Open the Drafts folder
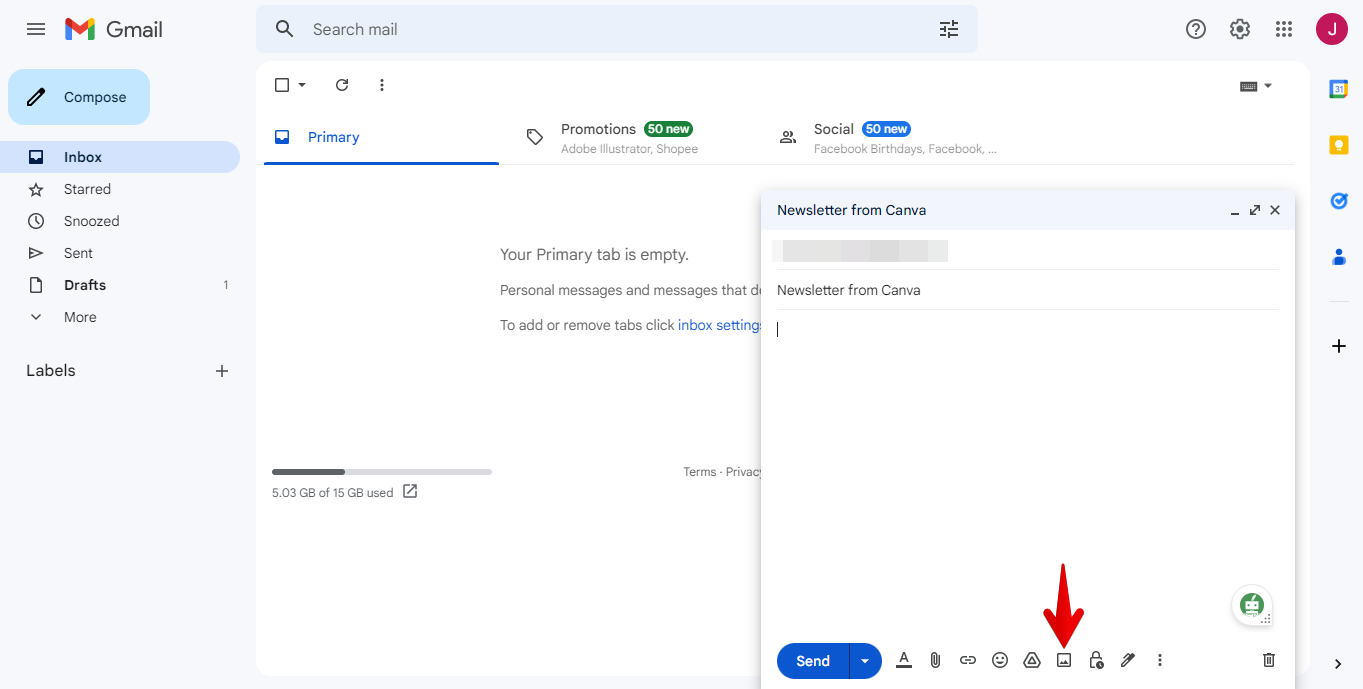 coord(85,285)
